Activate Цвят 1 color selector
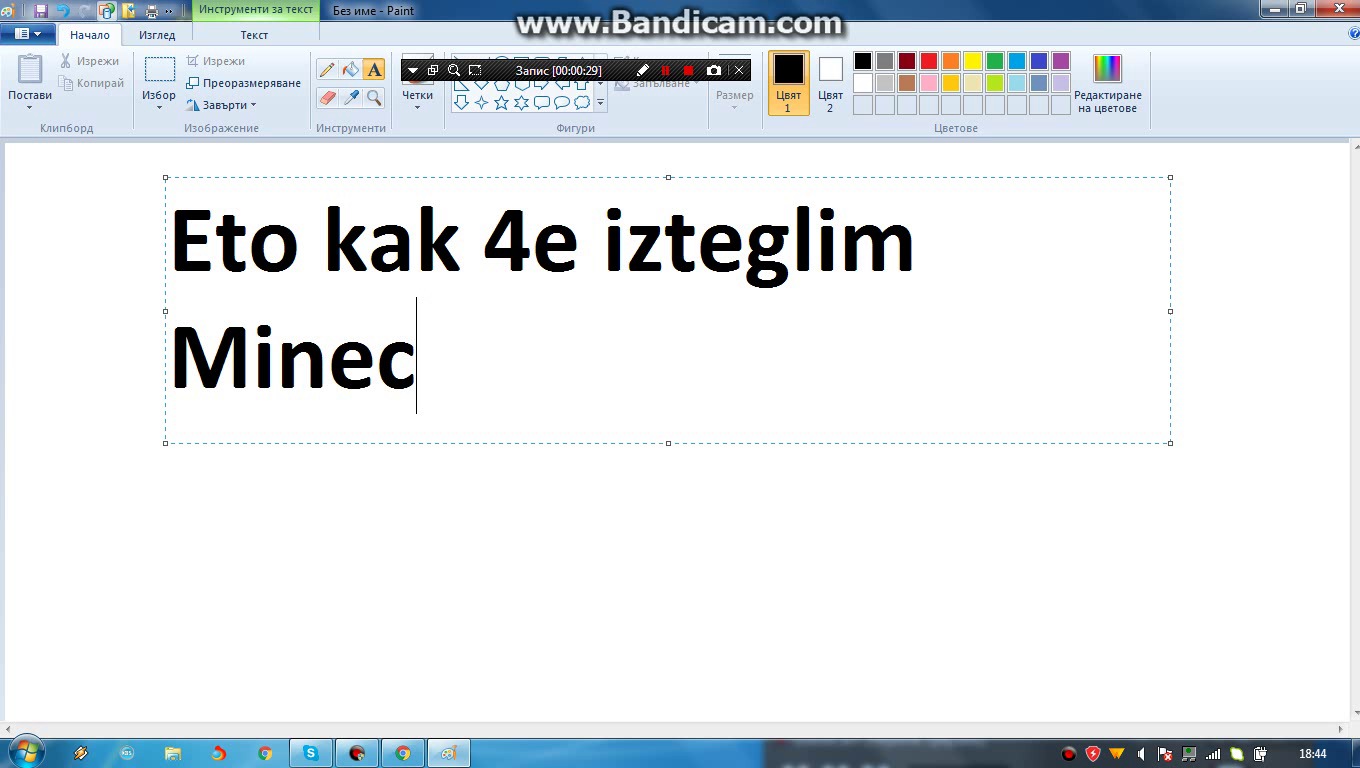 tap(788, 83)
